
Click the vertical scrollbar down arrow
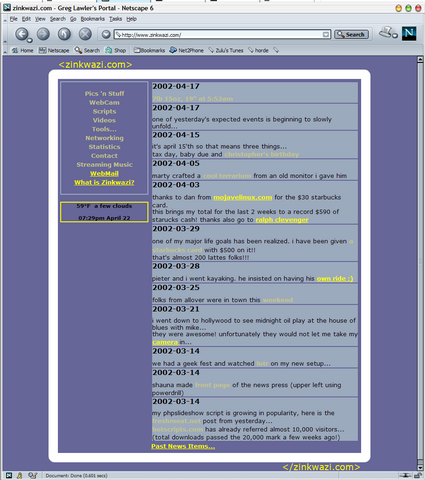click(420, 467)
